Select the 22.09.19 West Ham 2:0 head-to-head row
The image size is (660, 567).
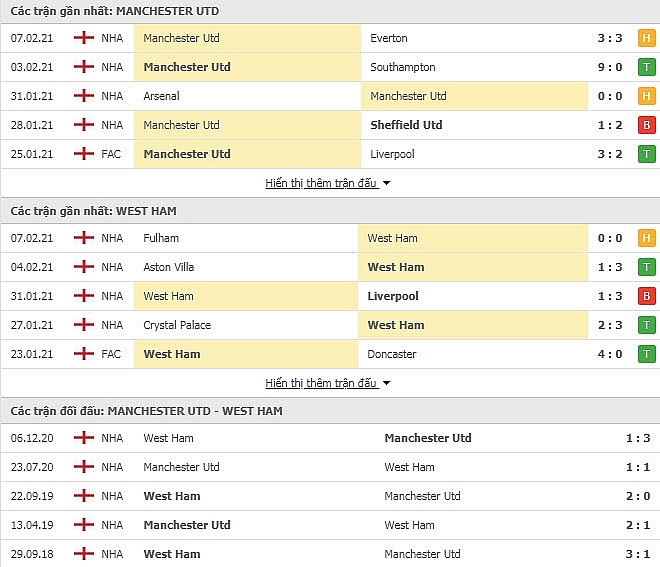coord(330,496)
